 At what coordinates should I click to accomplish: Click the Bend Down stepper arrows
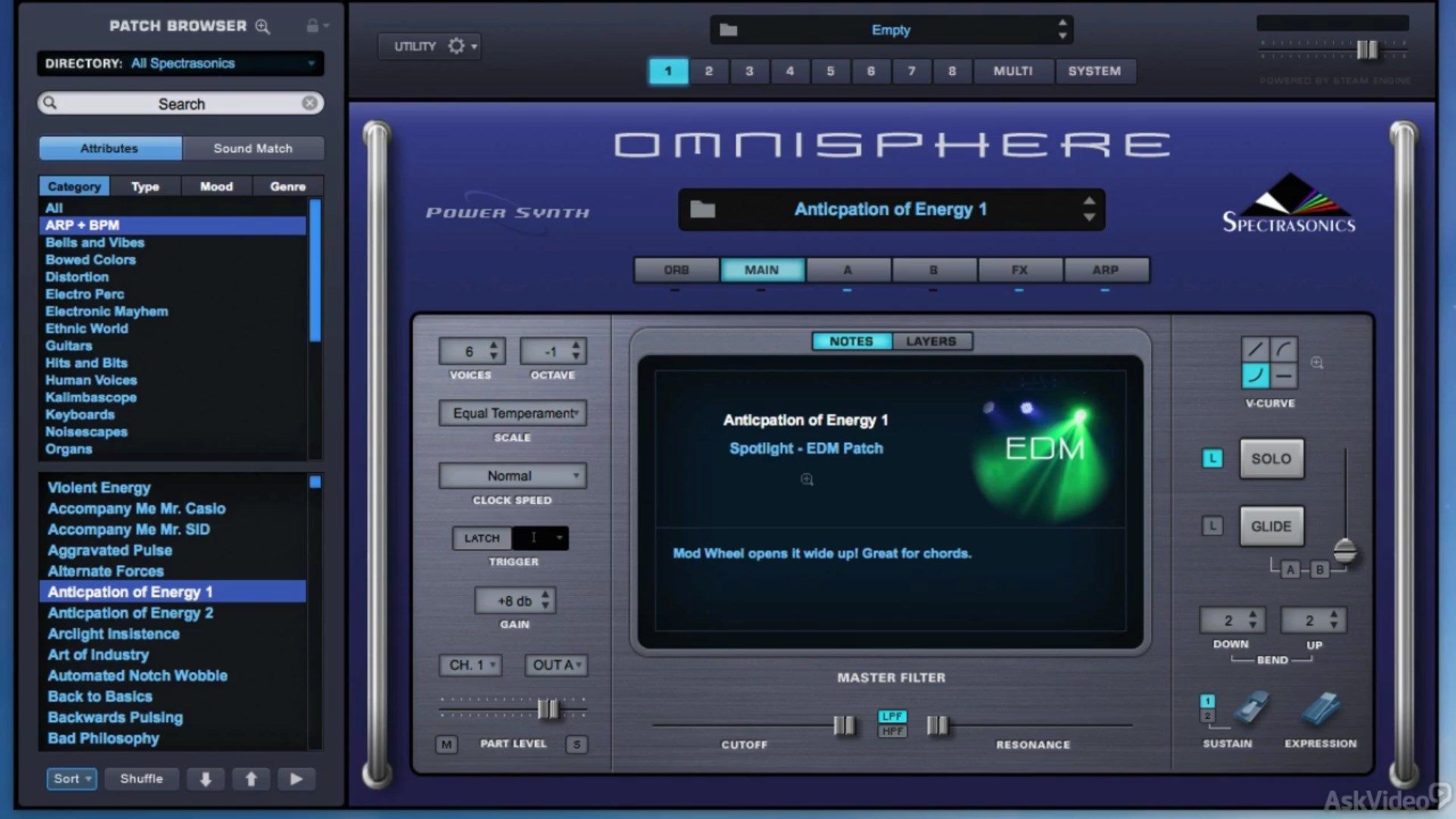(x=1253, y=620)
